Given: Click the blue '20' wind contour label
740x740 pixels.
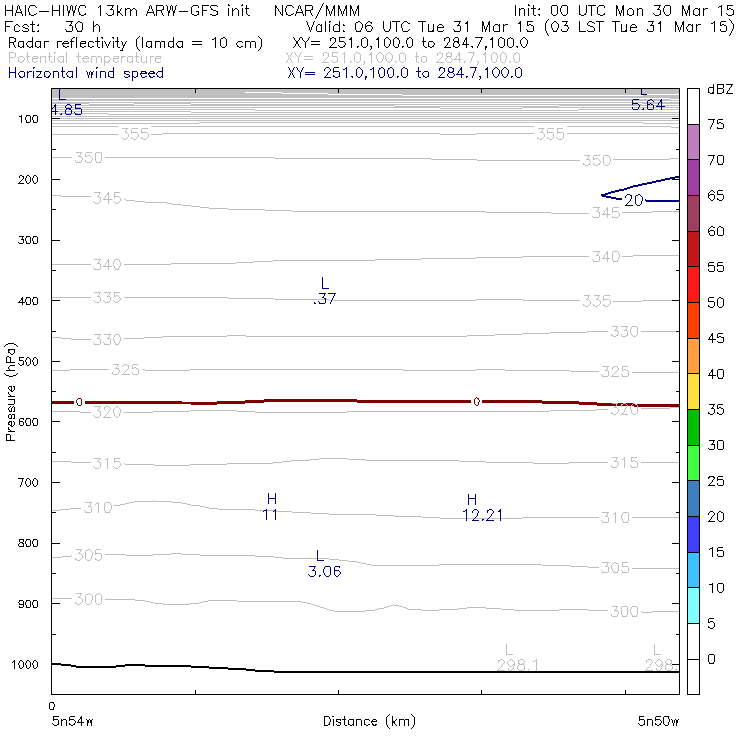Looking at the screenshot, I should 634,201.
